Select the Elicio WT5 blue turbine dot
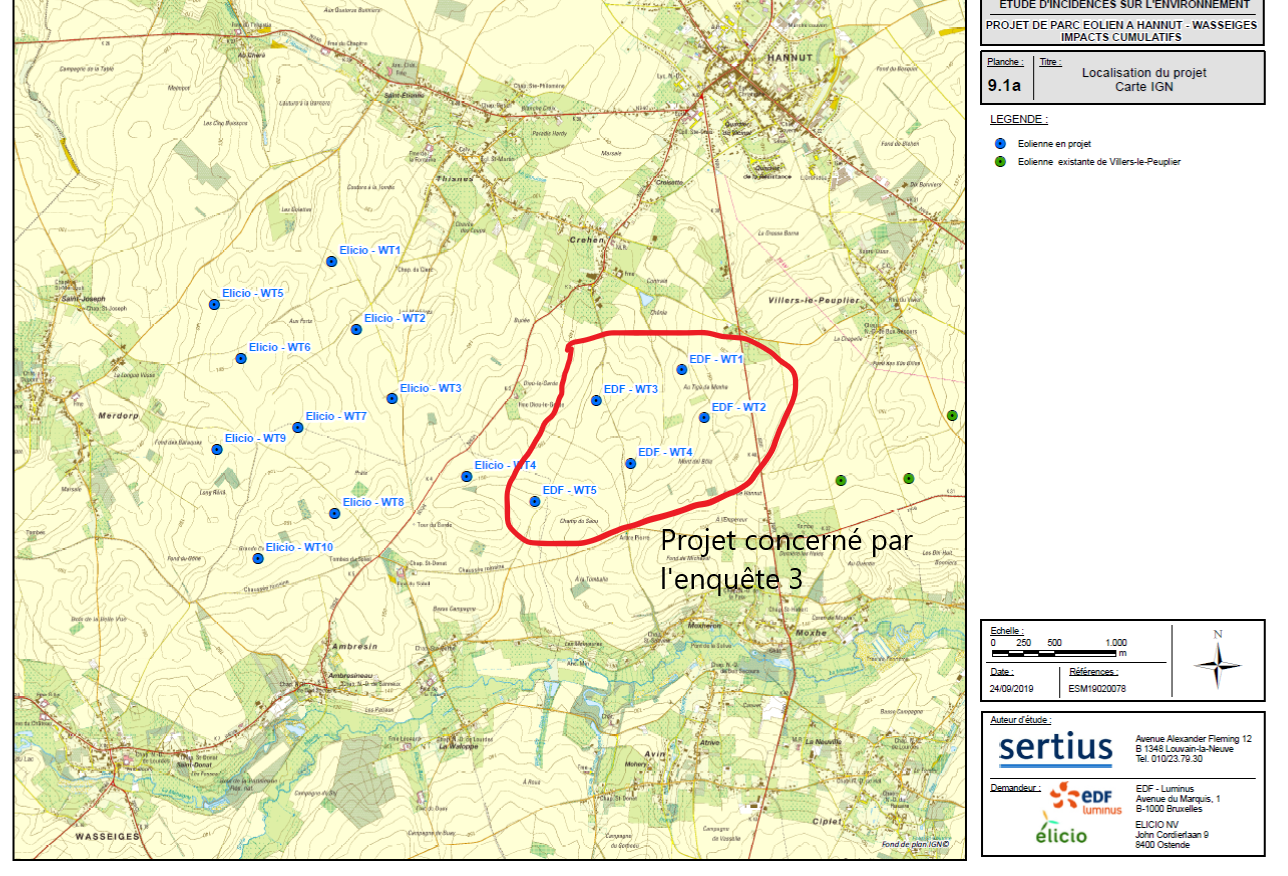Screen dimensions: 1288x876 [214, 304]
